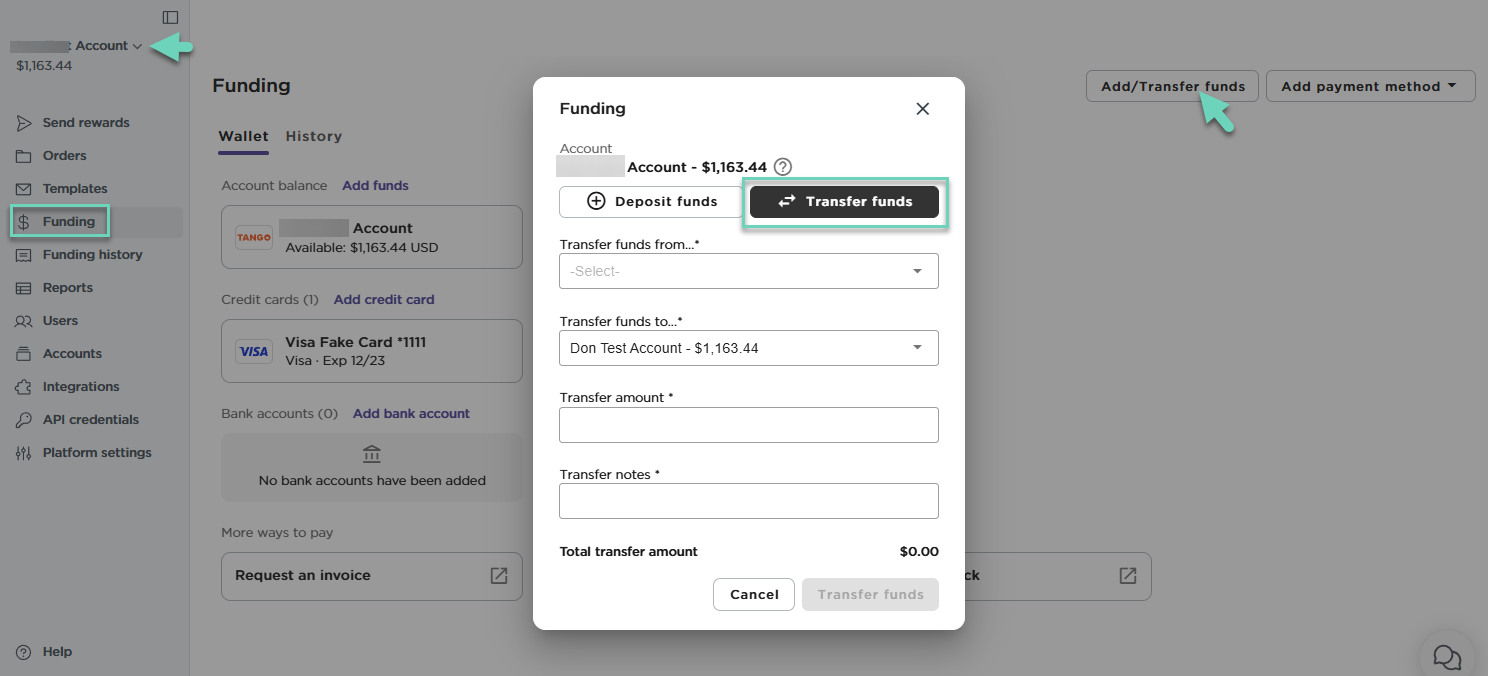
Task: Click into the Transfer amount field
Action: pos(748,425)
